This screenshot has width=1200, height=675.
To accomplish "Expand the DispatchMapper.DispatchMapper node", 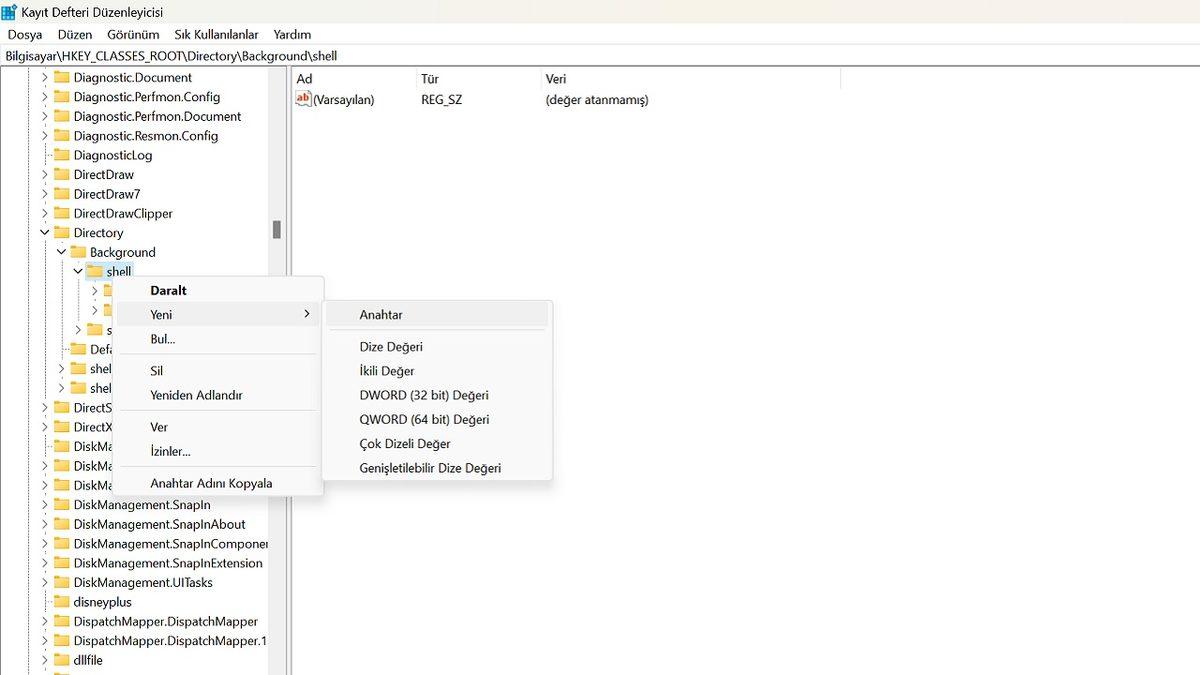I will point(45,622).
